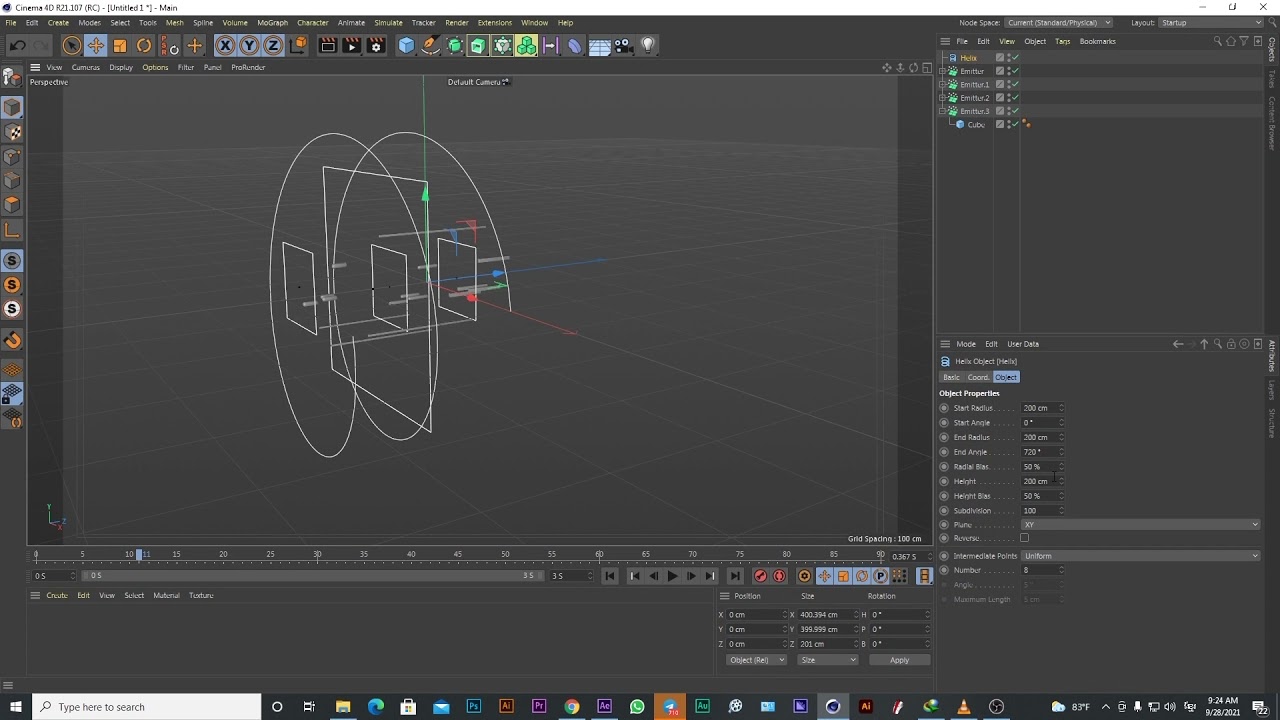Open Edit Render Settings gear clapperboard
This screenshot has height=720, width=1280.
376,45
